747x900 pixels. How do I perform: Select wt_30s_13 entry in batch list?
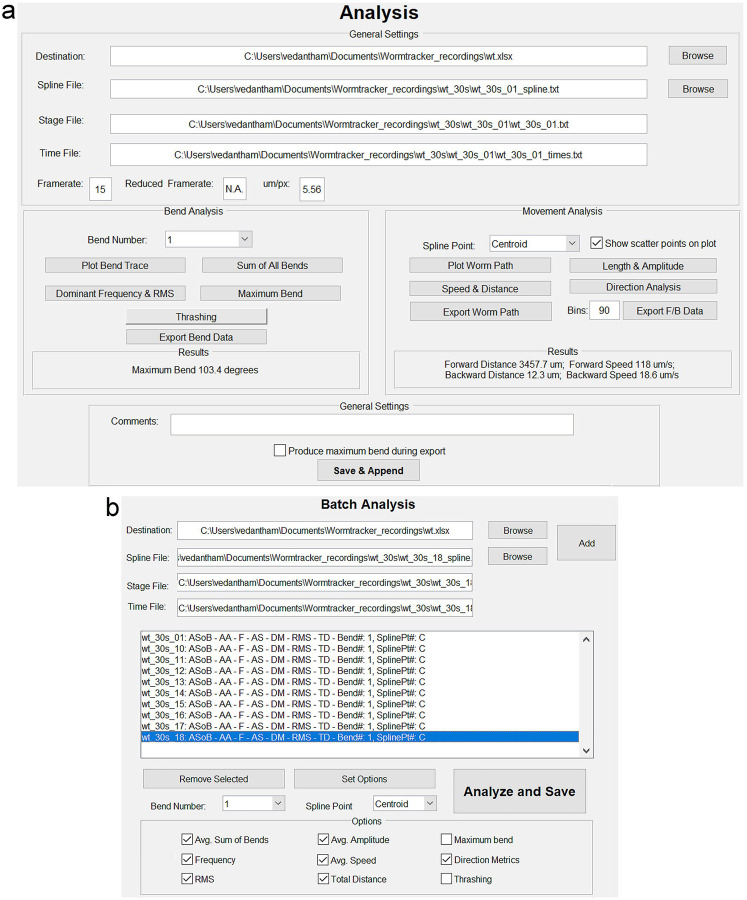pyautogui.click(x=360, y=682)
